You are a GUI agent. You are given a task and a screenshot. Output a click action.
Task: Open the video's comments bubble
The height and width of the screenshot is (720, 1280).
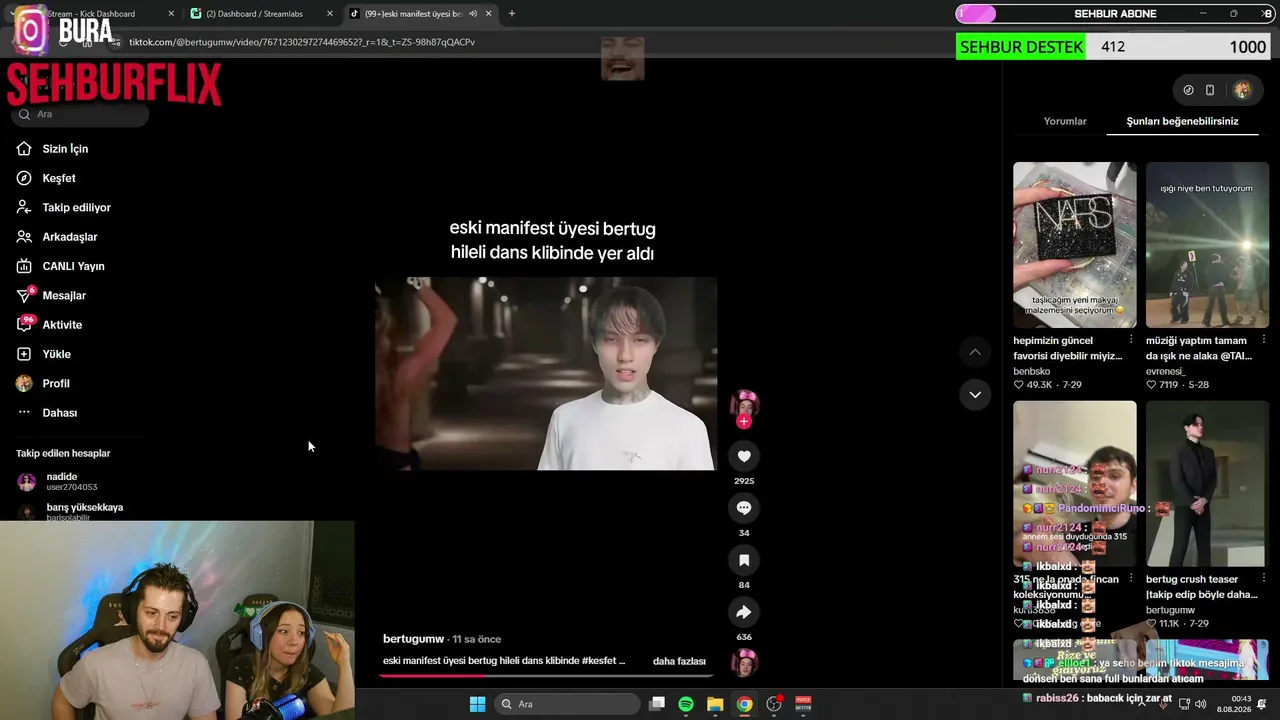point(744,508)
